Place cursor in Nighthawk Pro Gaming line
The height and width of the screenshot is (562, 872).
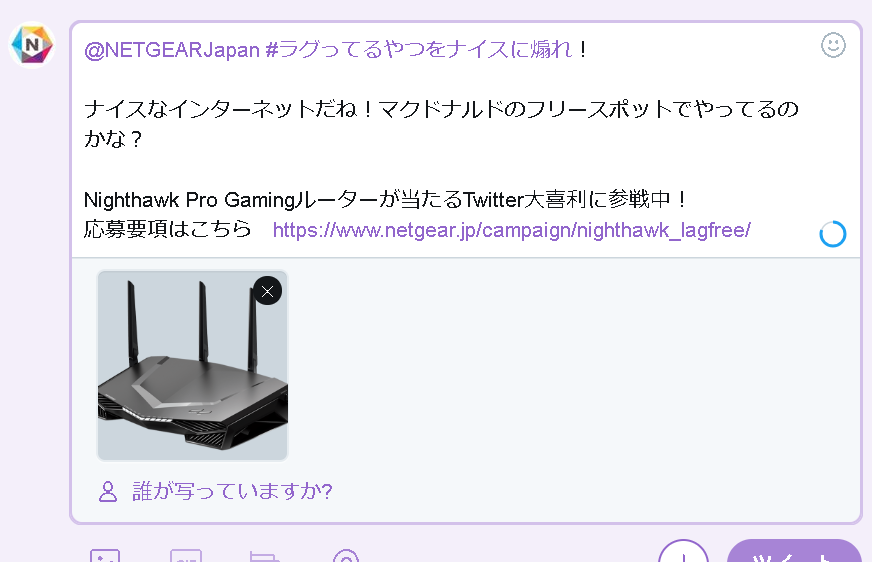[385, 200]
